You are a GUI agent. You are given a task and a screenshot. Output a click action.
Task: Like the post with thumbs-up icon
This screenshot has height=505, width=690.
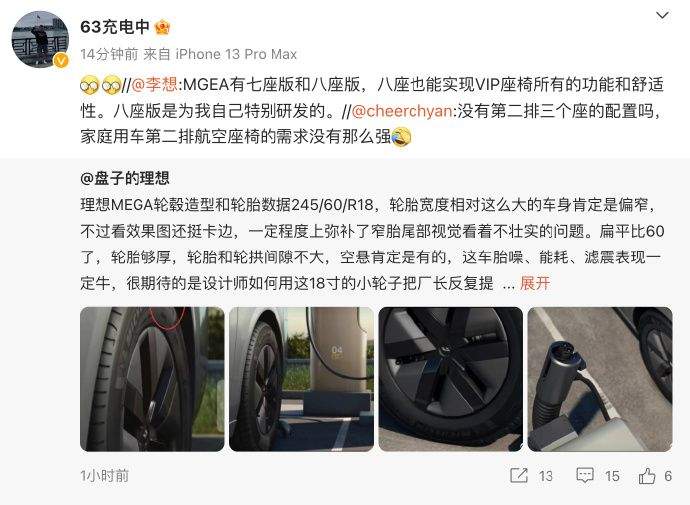(x=647, y=476)
